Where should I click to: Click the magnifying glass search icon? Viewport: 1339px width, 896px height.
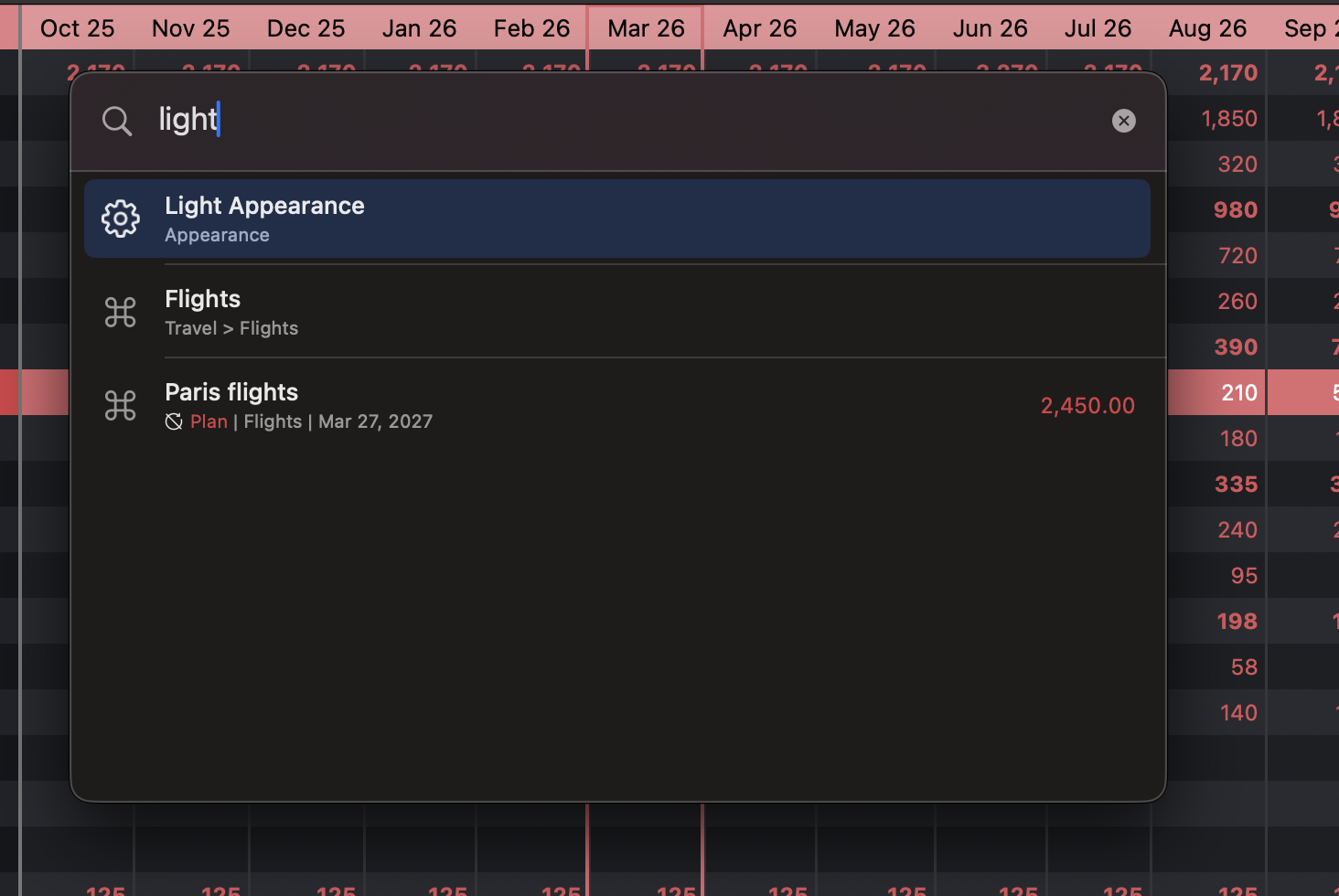[117, 121]
